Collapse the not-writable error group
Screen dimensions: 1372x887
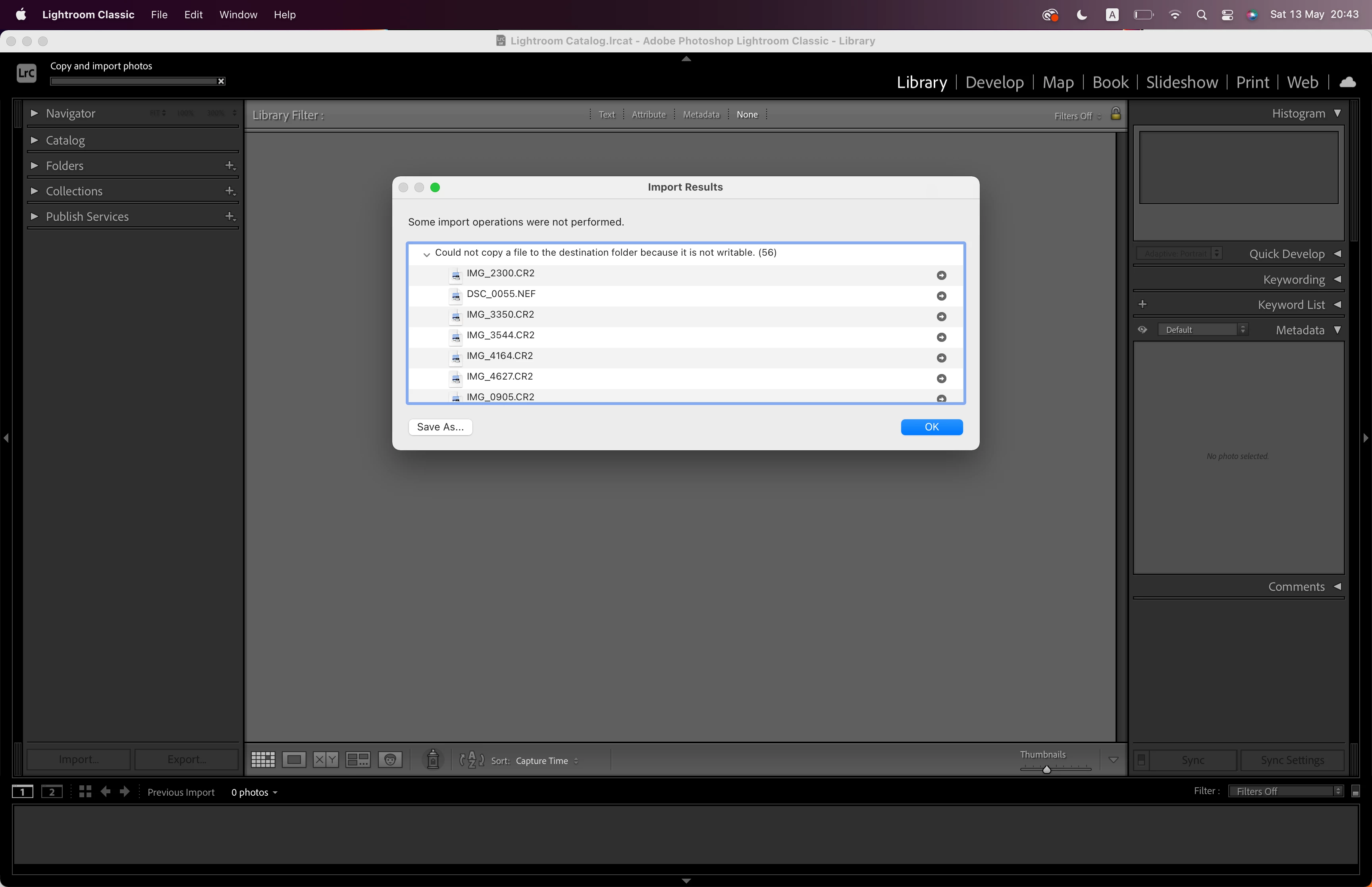(427, 254)
